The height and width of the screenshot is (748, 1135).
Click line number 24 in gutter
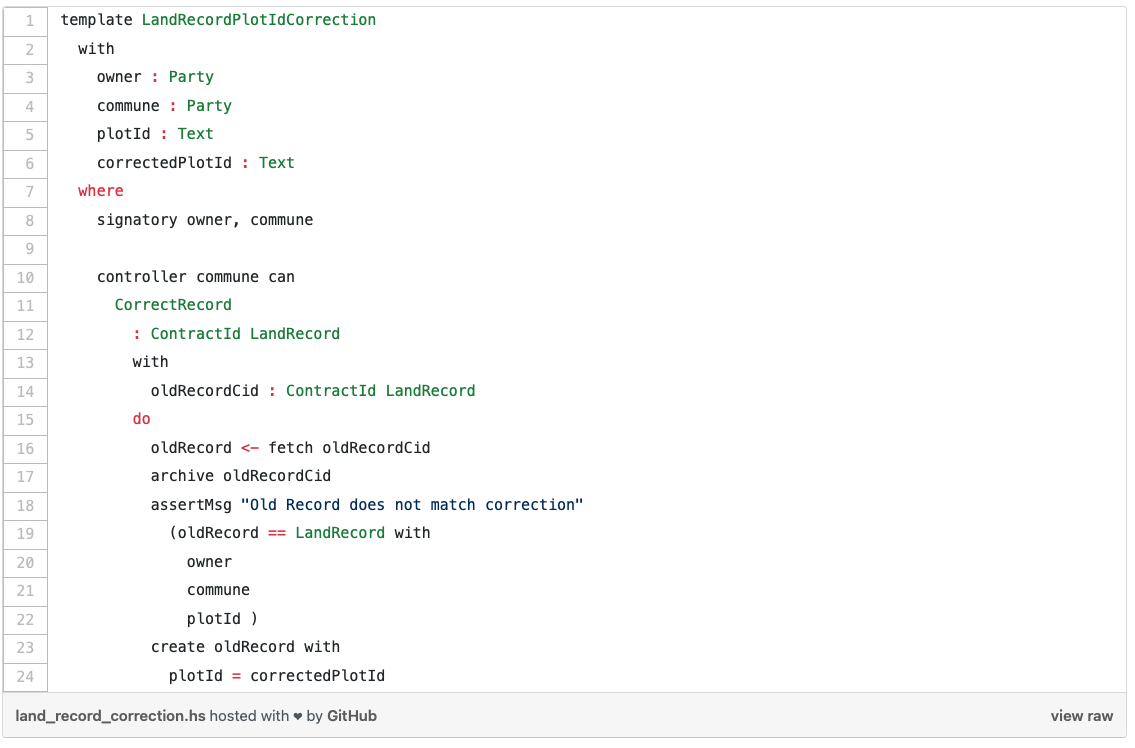point(26,676)
